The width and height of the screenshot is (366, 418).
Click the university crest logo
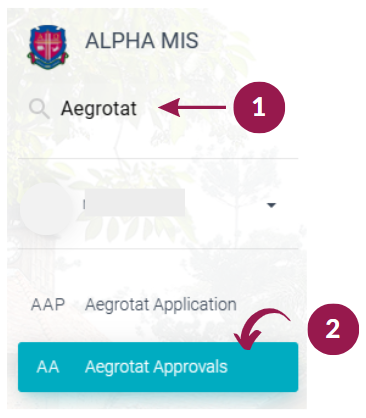coord(48,46)
